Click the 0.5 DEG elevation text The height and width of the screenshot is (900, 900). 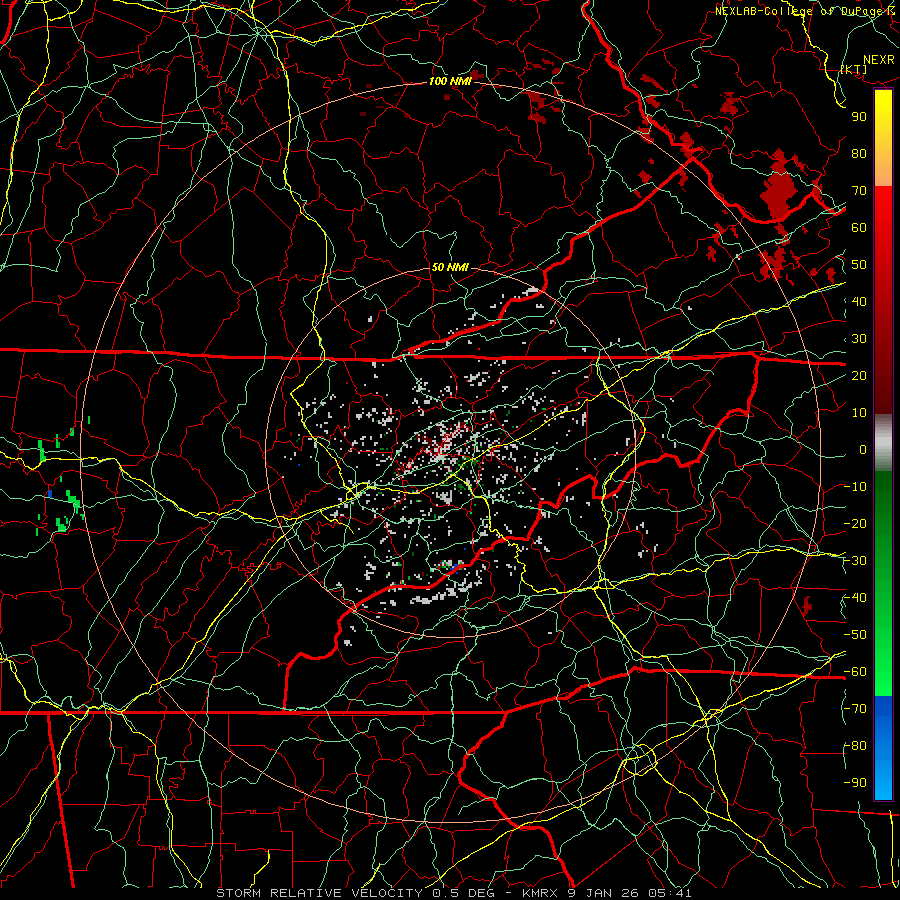pyautogui.click(x=465, y=893)
